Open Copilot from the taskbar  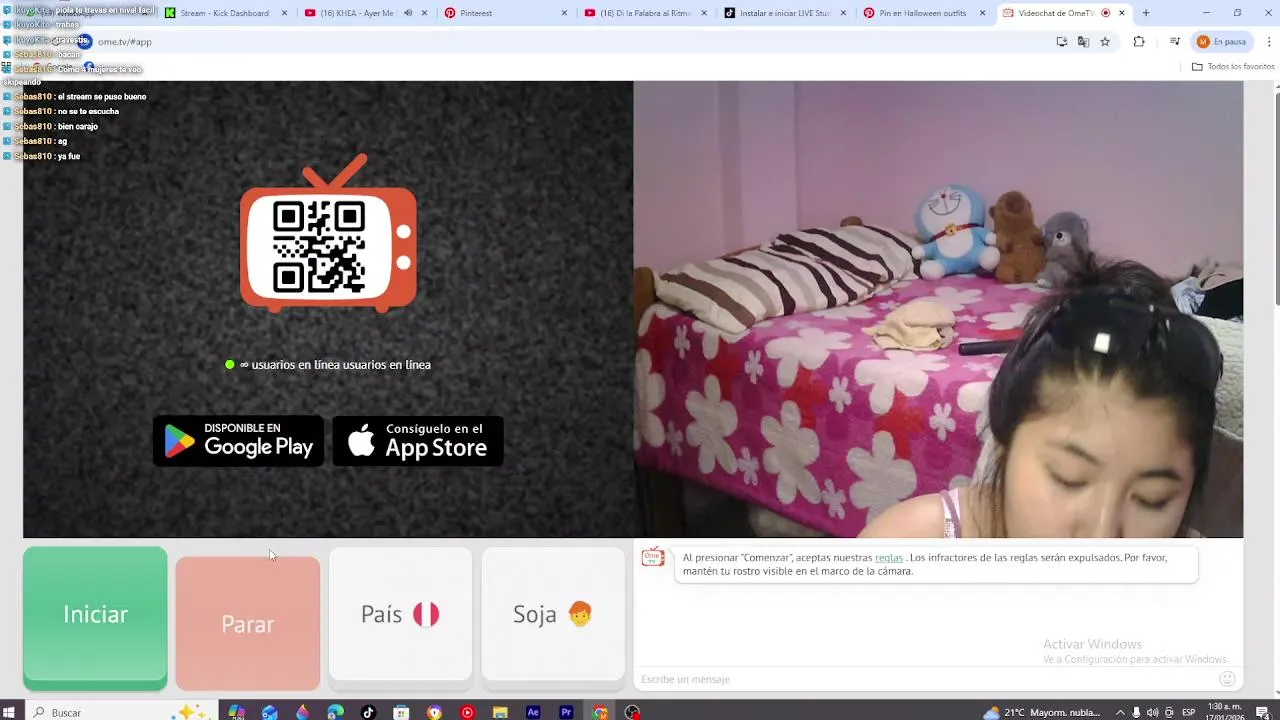[x=237, y=712]
